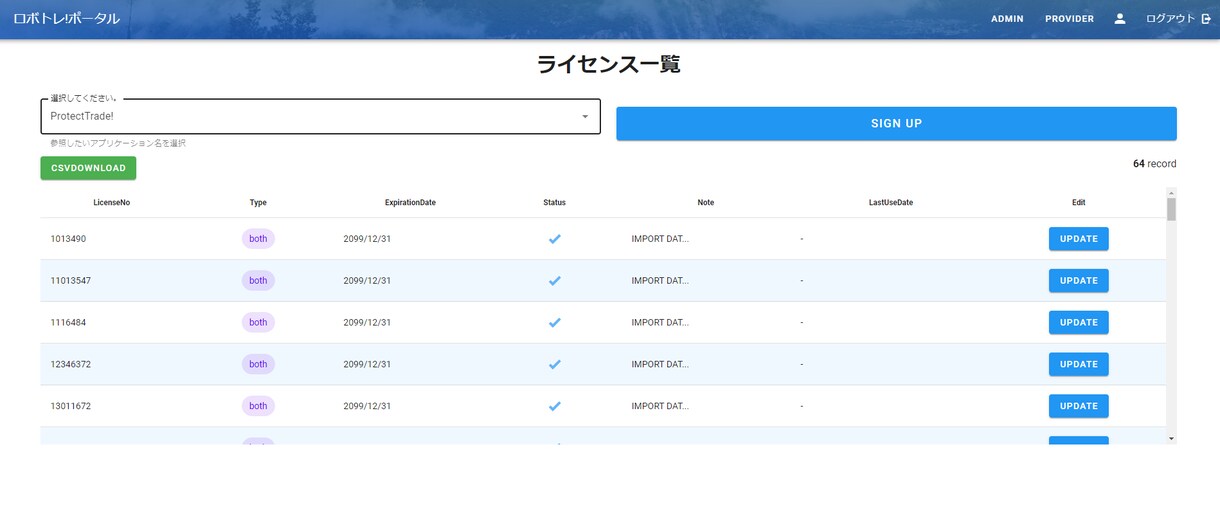
Task: Click the note for license 1013490
Action: (x=660, y=239)
